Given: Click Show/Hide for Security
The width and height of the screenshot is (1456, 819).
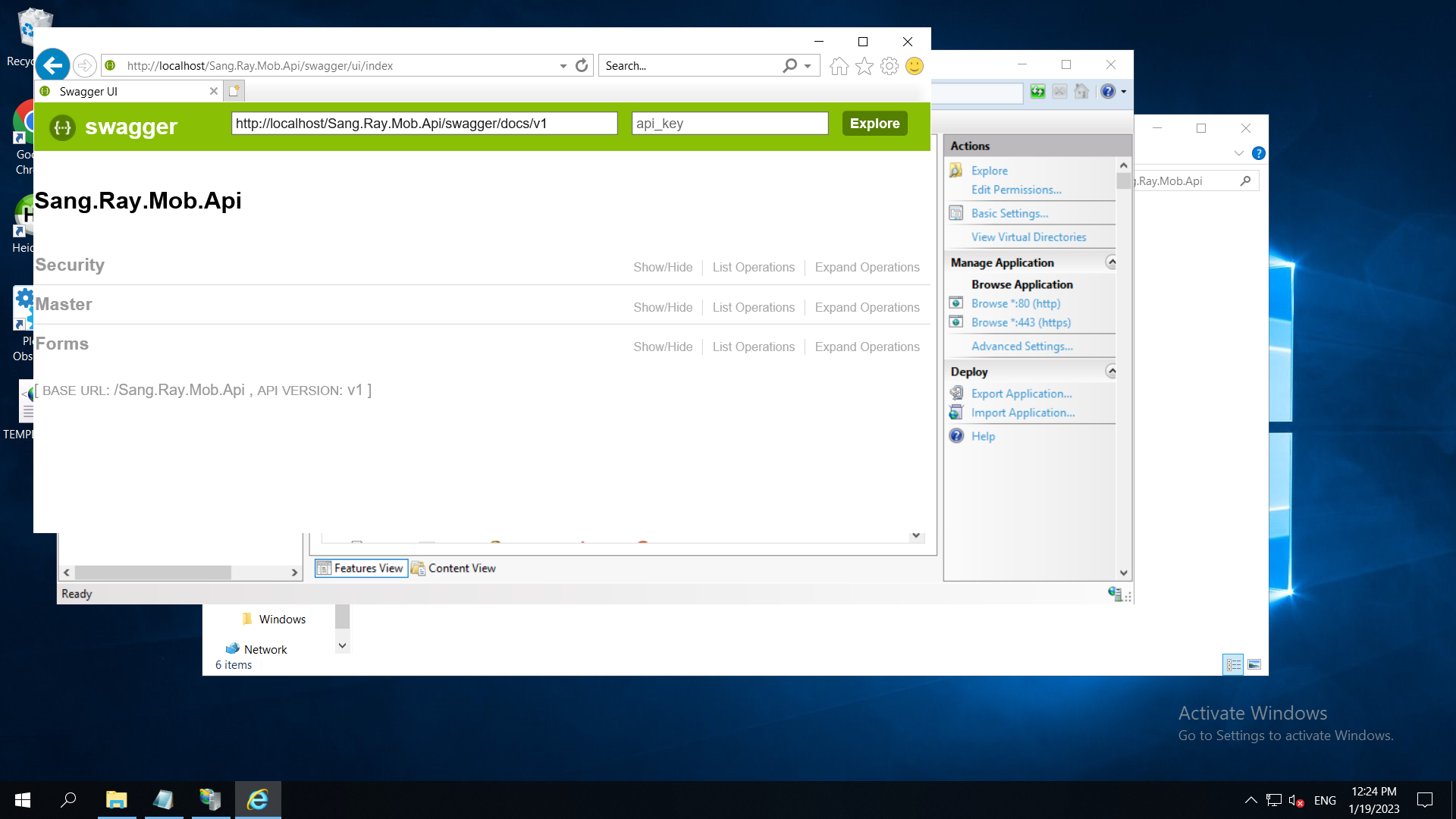Looking at the screenshot, I should point(663,267).
